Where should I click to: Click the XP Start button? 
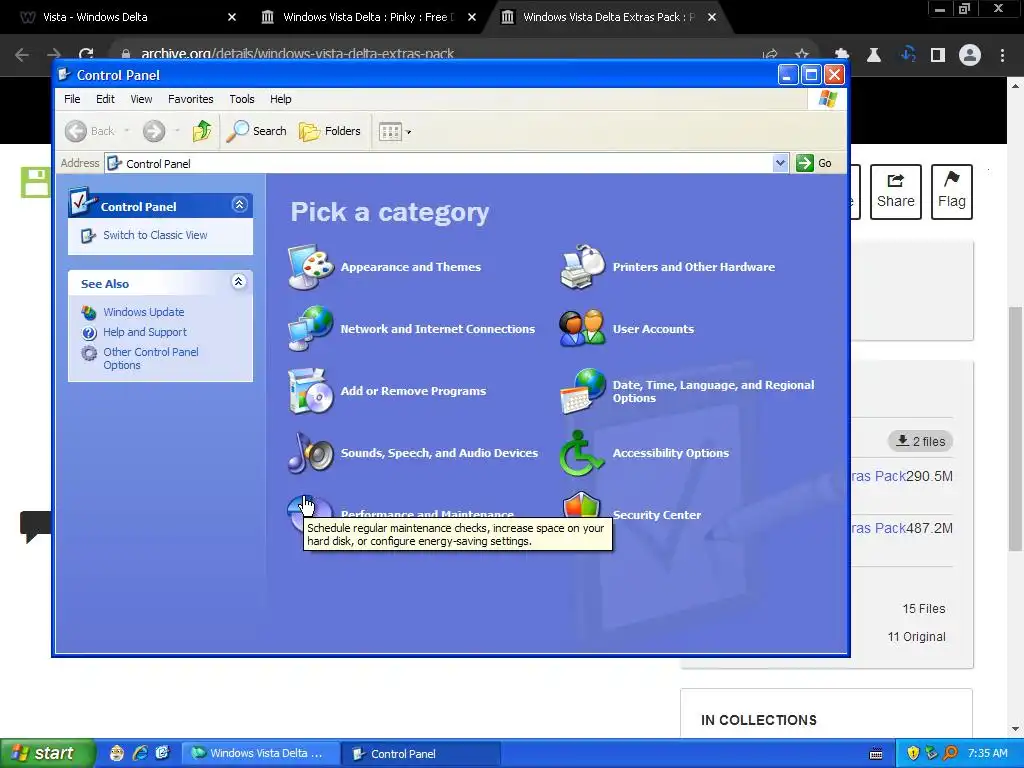(47, 754)
